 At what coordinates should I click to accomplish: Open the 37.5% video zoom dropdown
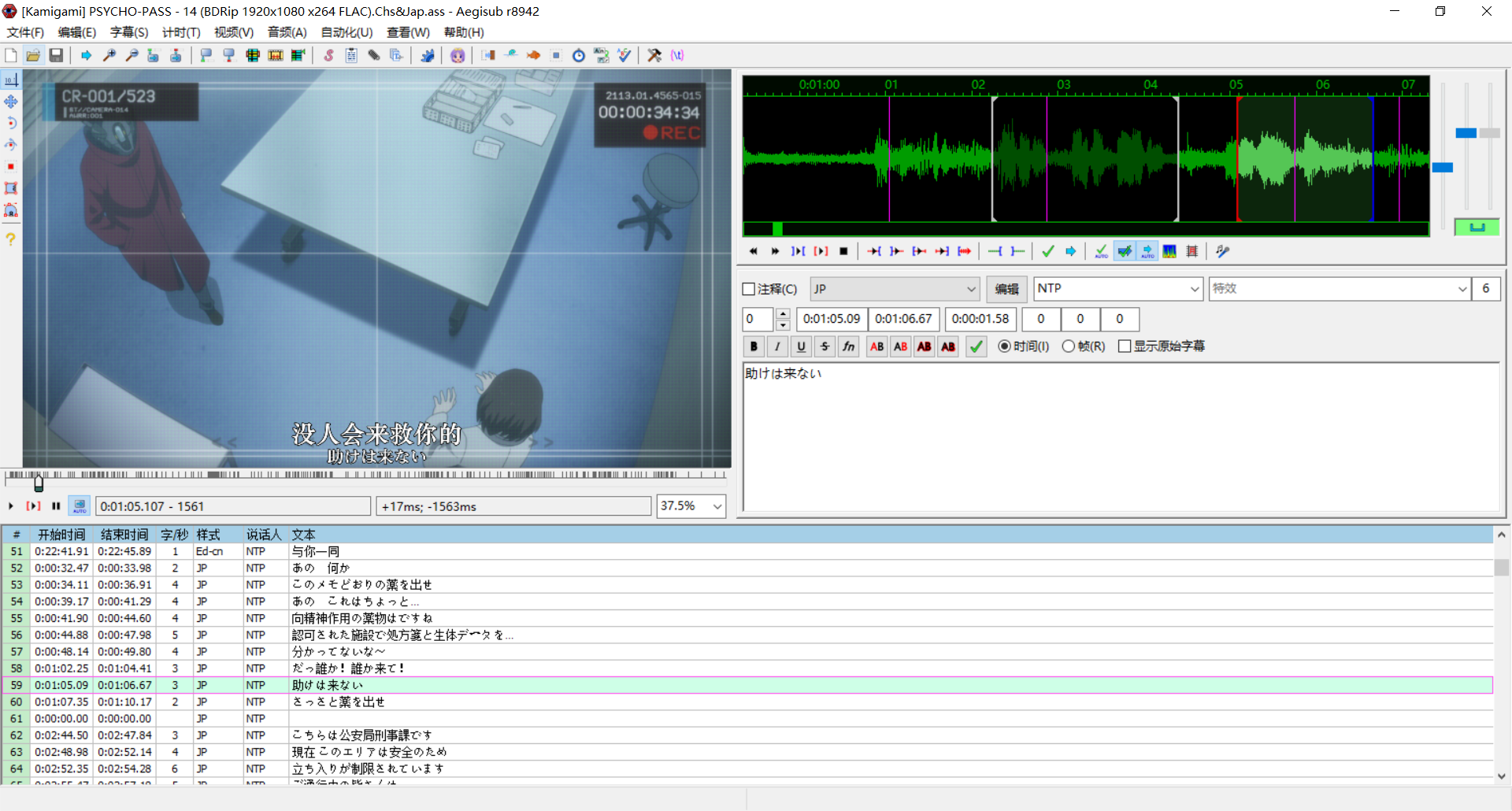coord(691,506)
